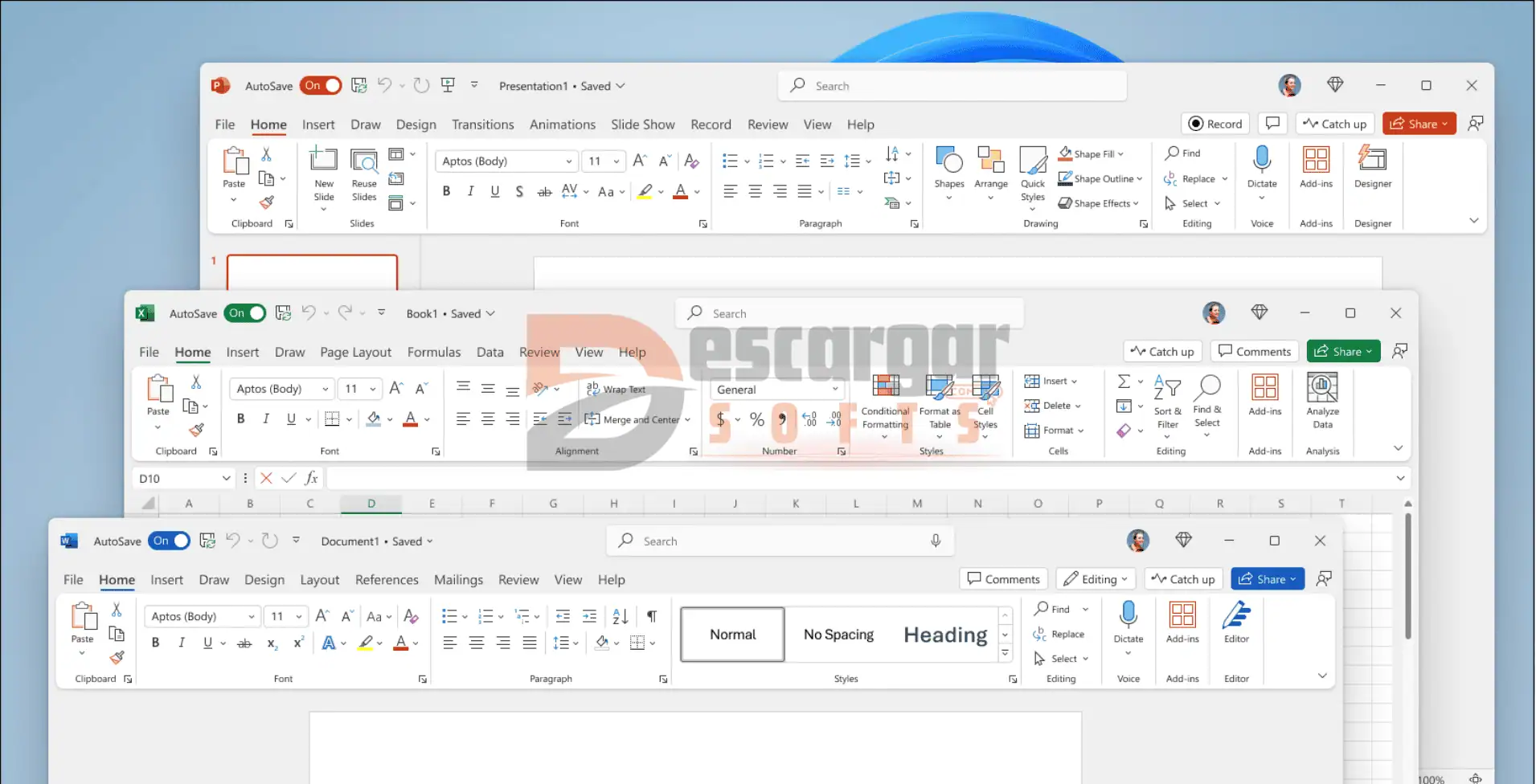Click the text highlight color in Word
The height and width of the screenshot is (784, 1536).
click(x=366, y=643)
